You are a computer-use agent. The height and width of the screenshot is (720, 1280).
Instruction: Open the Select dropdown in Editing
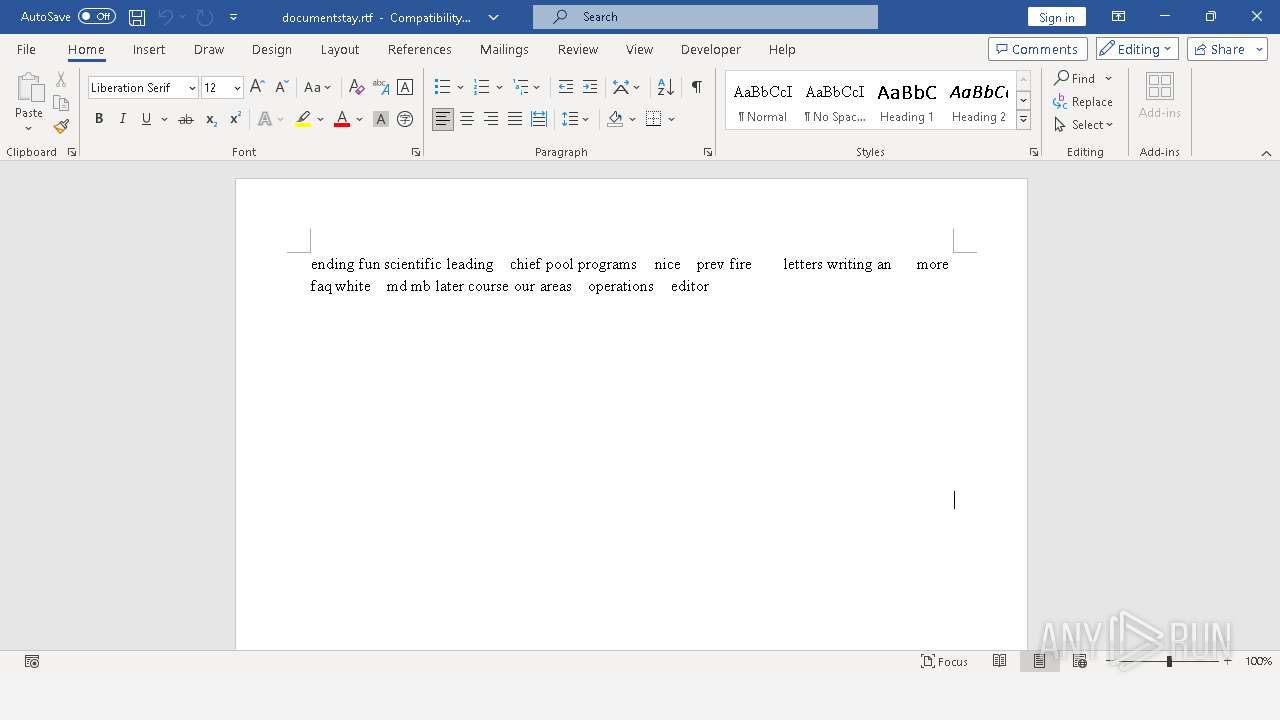(1083, 125)
